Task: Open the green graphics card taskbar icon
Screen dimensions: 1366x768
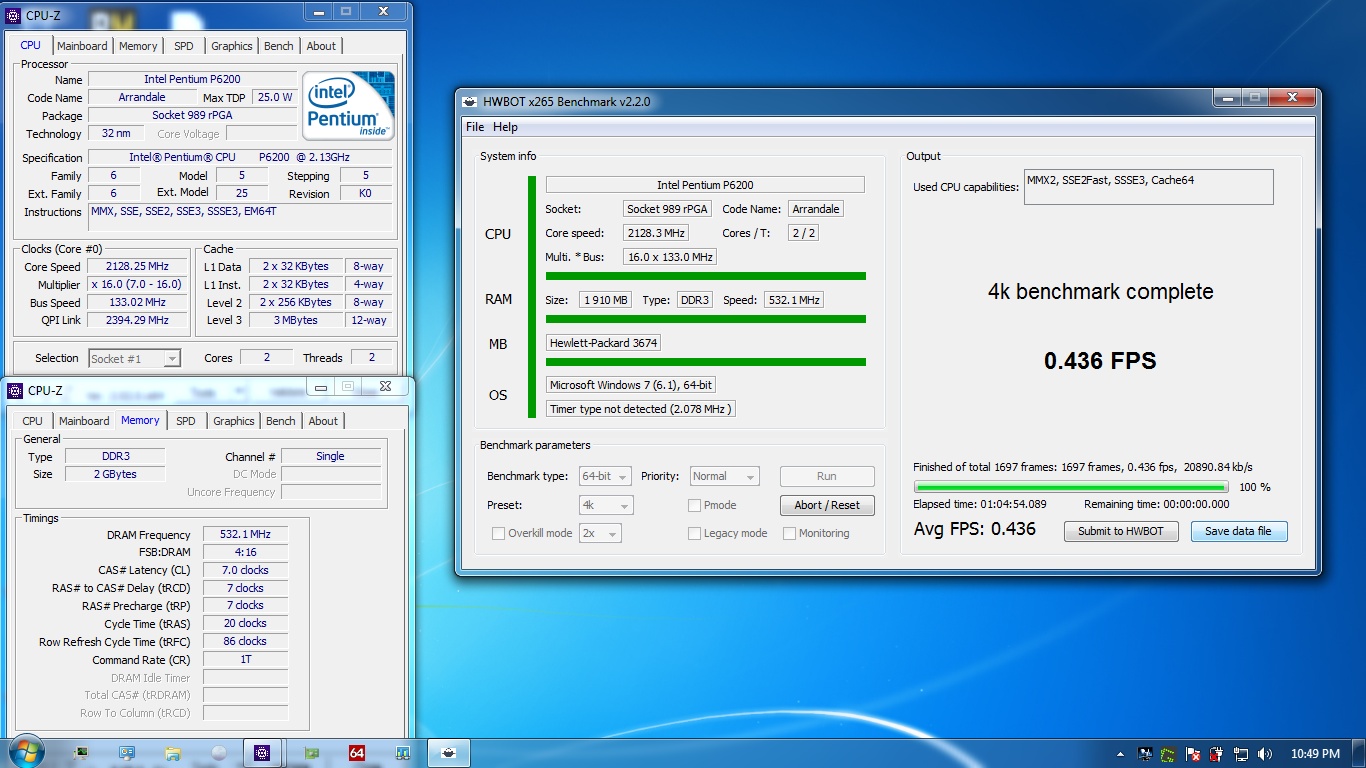Action: 311,753
